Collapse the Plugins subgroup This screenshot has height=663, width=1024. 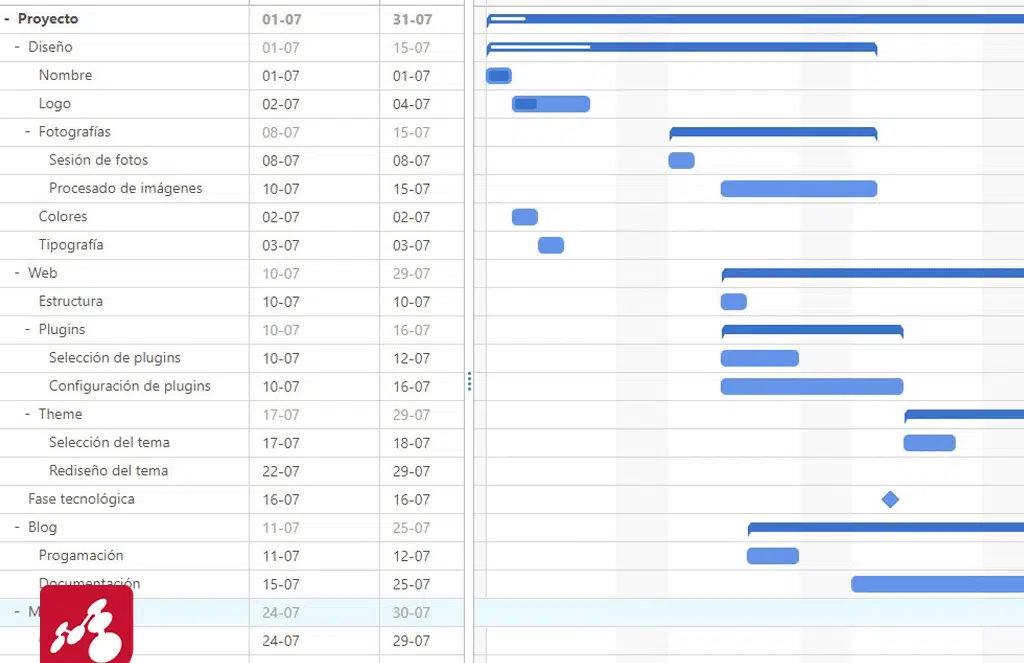pos(28,329)
